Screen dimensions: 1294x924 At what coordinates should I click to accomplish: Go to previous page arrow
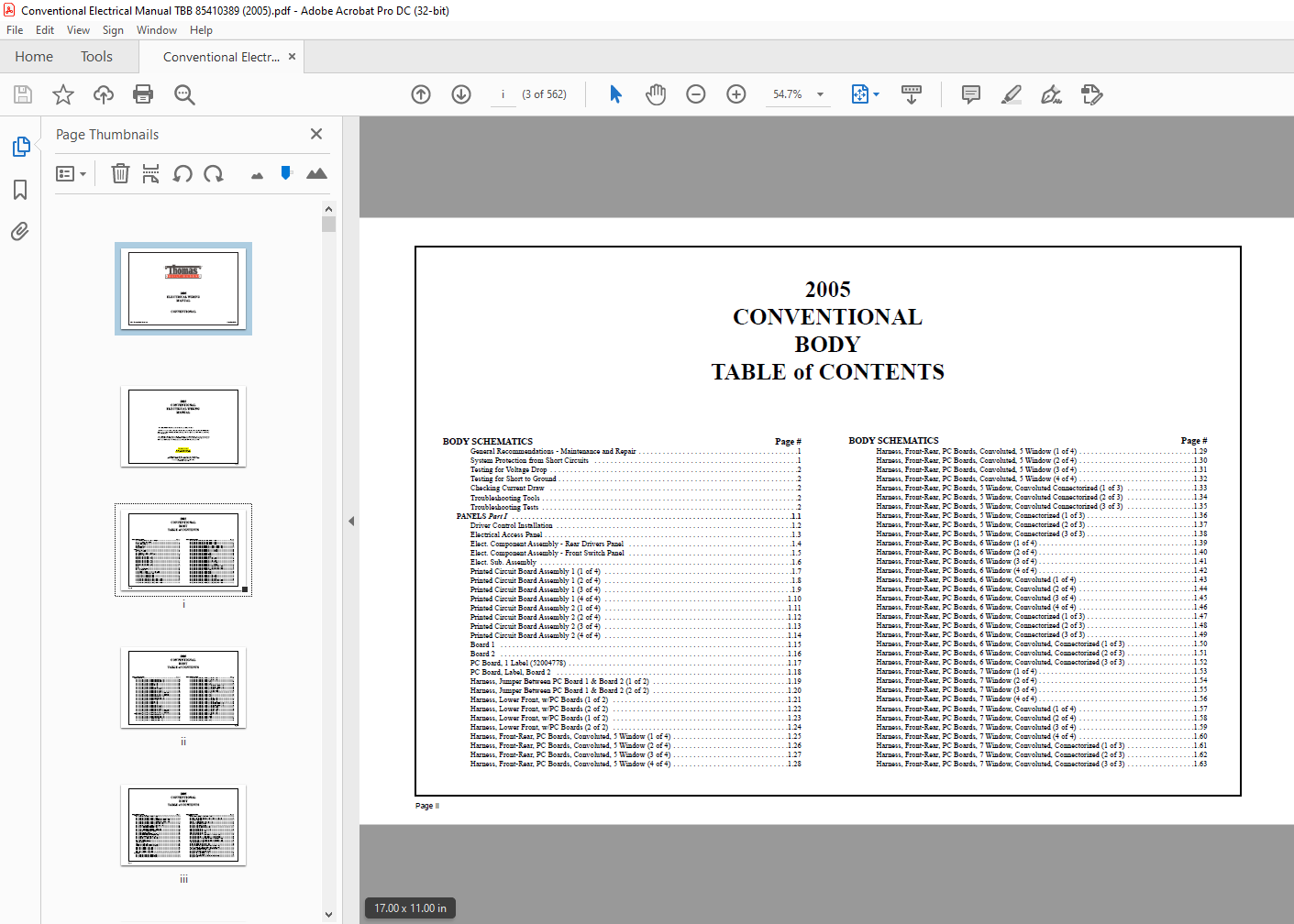click(421, 94)
